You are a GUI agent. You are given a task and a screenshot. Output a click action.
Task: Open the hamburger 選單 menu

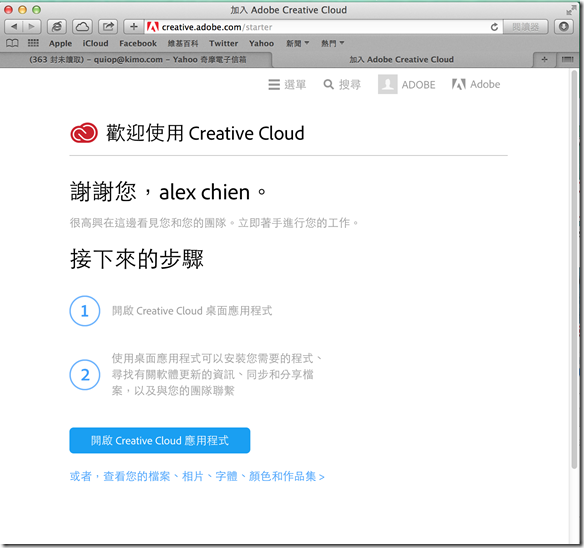pyautogui.click(x=287, y=85)
